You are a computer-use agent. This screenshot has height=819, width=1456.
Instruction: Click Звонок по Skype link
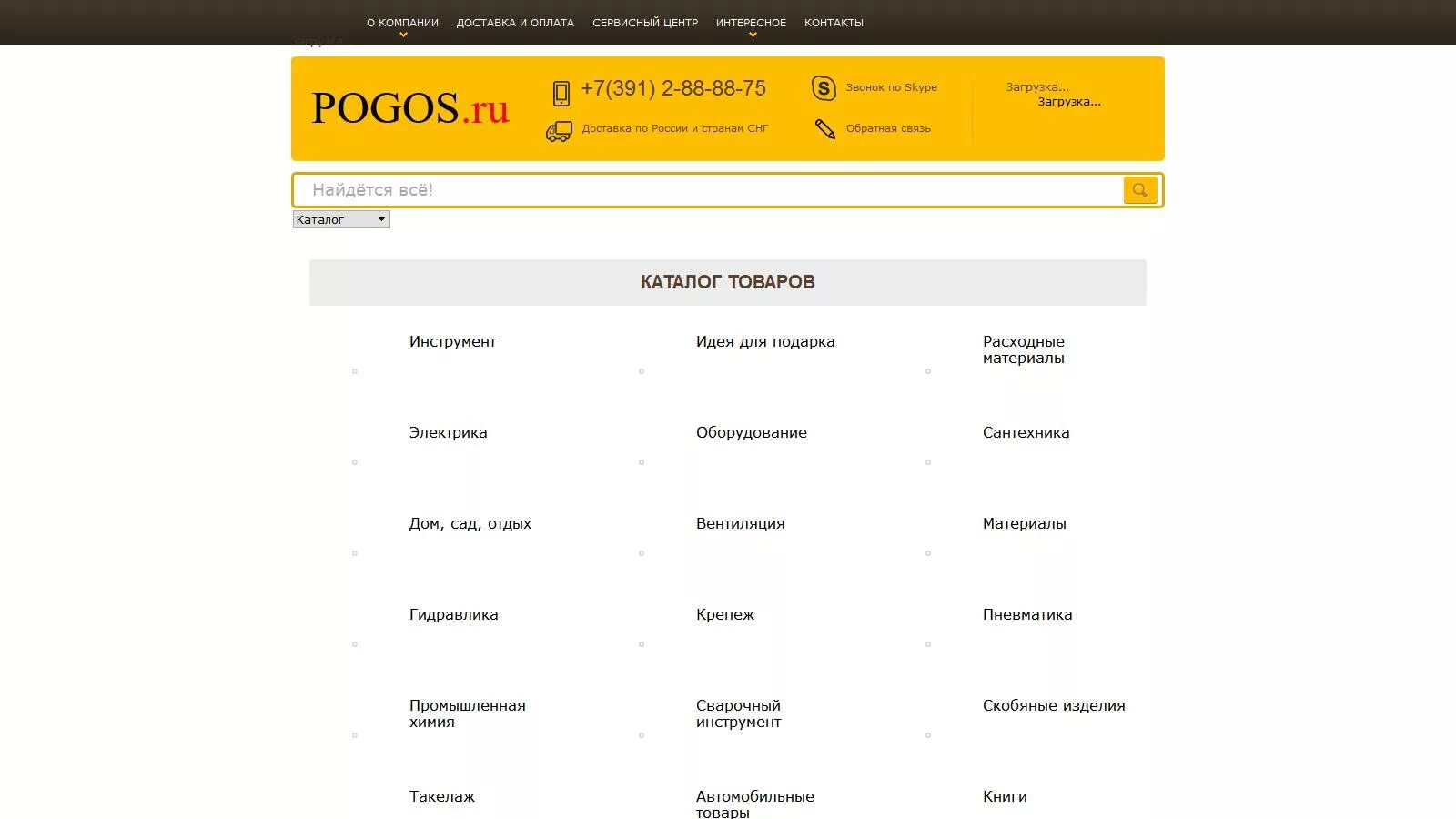tap(892, 87)
